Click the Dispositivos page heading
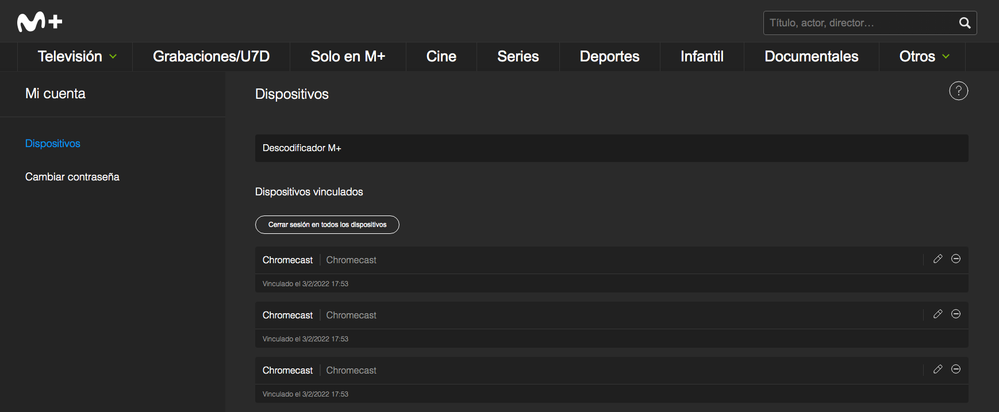Image resolution: width=999 pixels, height=412 pixels. pos(292,94)
